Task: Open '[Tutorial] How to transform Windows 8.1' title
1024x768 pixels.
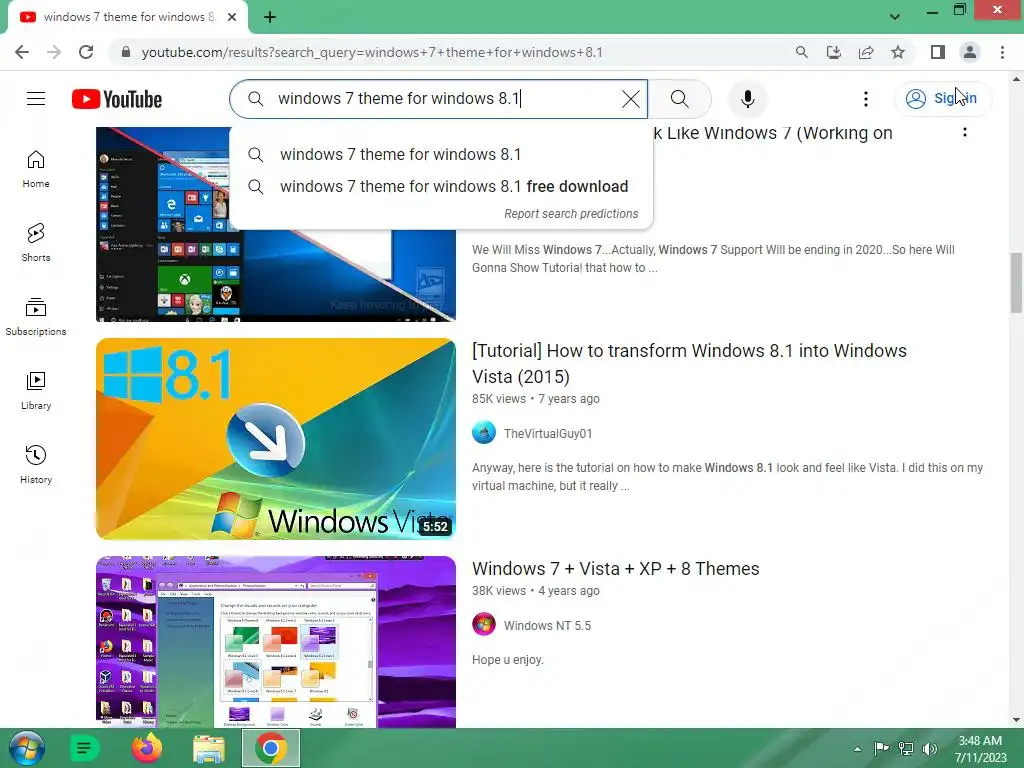Action: click(x=689, y=364)
